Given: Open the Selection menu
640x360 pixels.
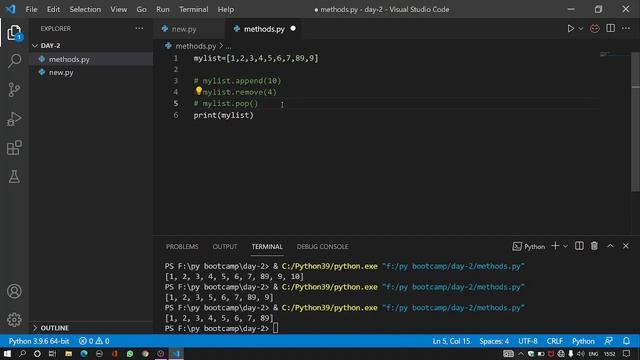Looking at the screenshot, I should [85, 9].
